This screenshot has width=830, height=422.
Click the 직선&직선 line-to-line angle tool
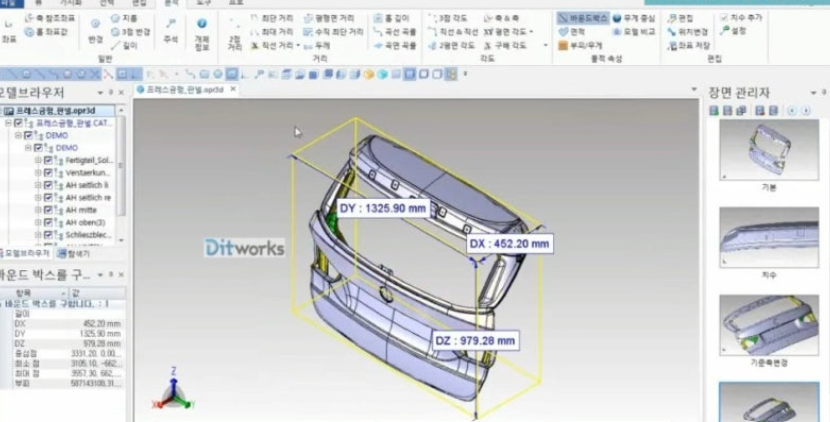[x=453, y=32]
